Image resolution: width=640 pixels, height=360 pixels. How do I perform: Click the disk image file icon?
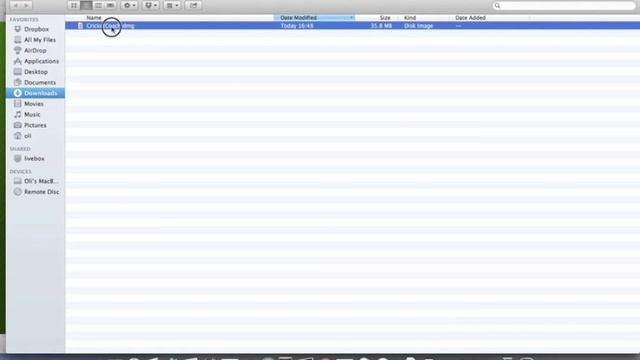[80, 26]
